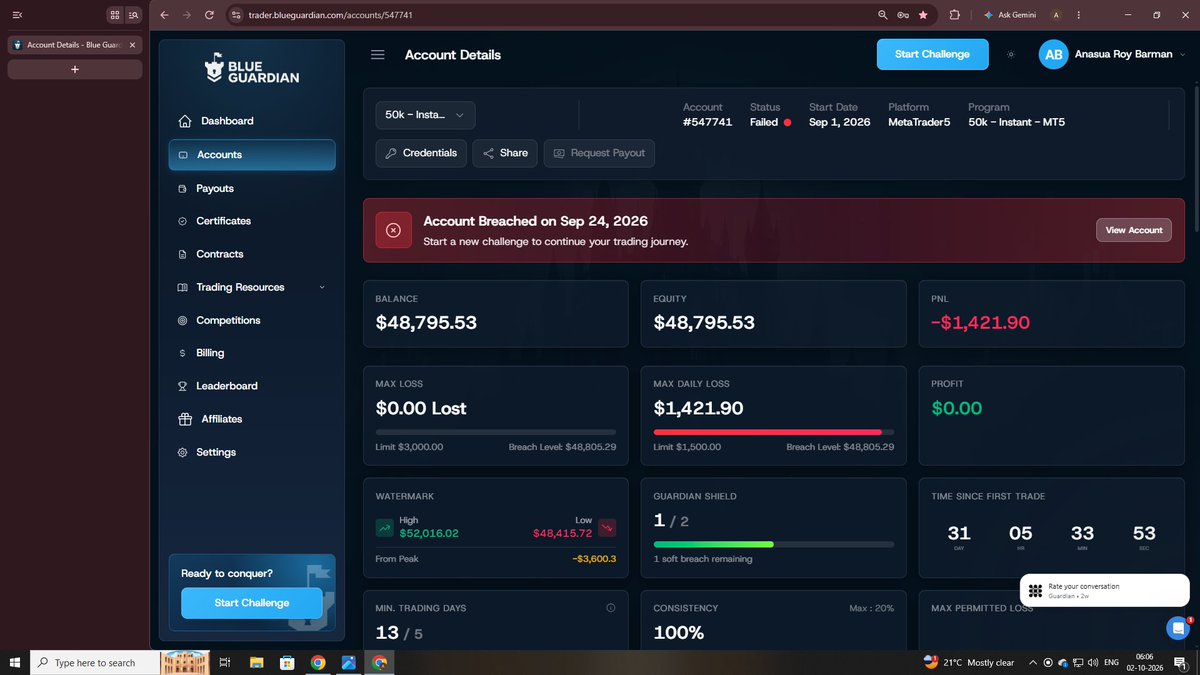Open File Explorer from taskbar
The height and width of the screenshot is (675, 1200).
click(256, 662)
